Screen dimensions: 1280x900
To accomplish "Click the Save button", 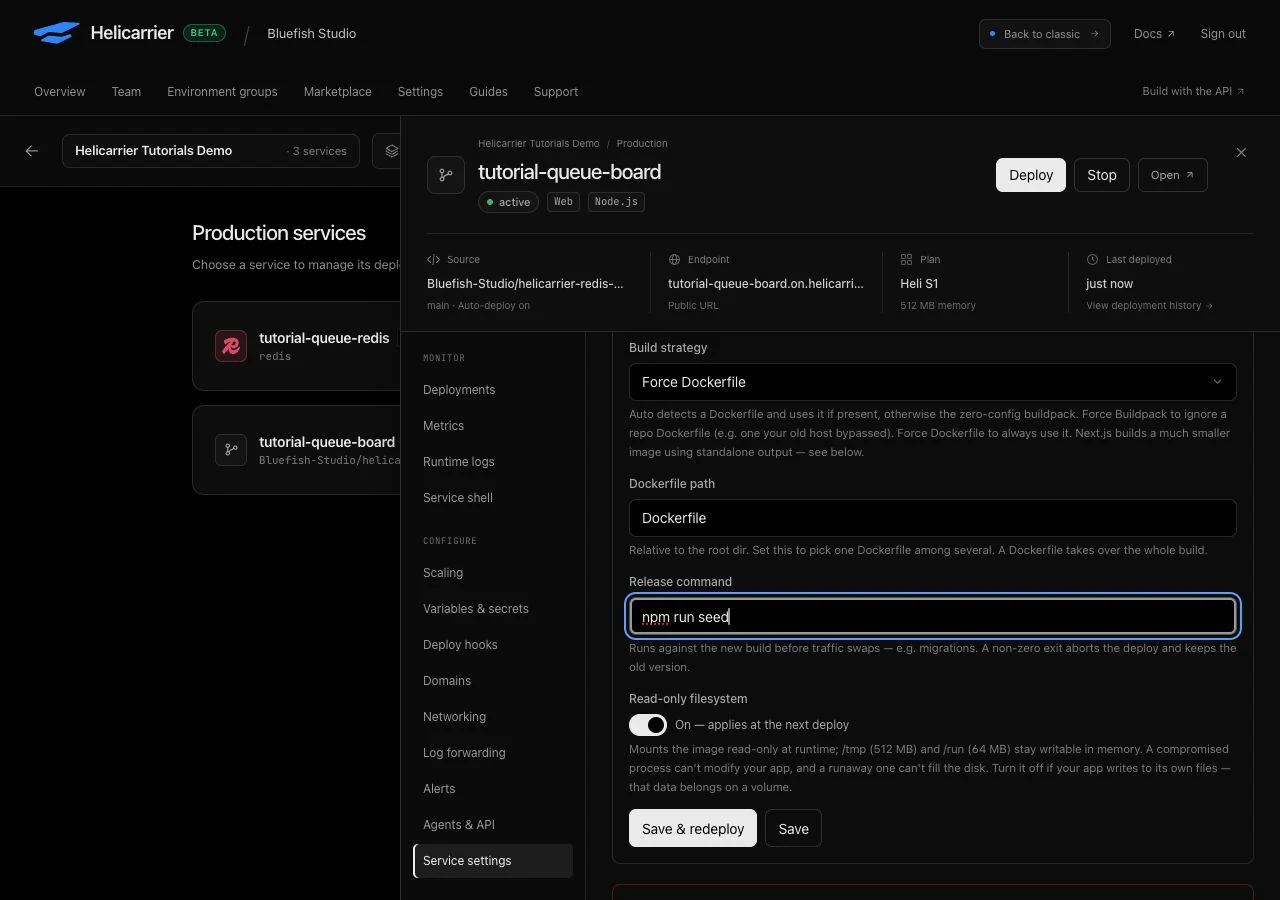I will click(x=793, y=828).
